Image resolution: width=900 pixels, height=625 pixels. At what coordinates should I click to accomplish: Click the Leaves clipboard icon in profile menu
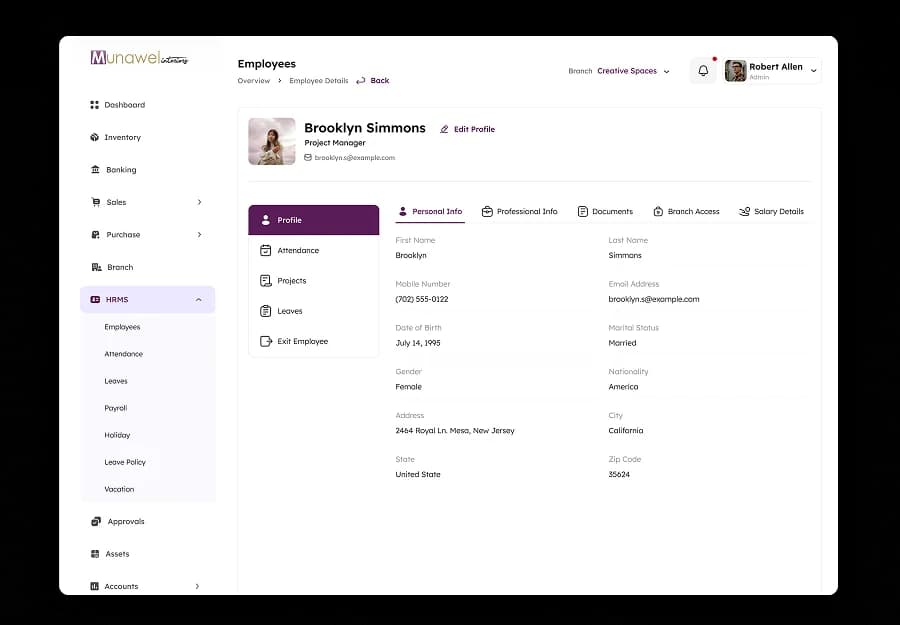(x=265, y=311)
